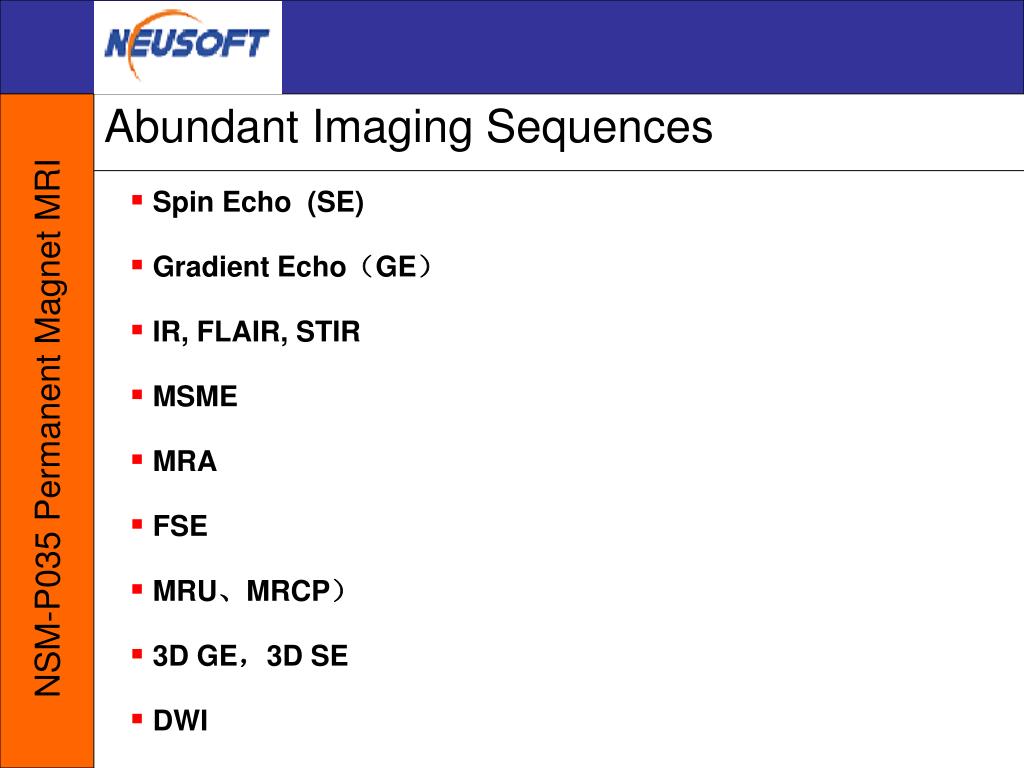Click the red bullet beside IR, FLAIR, STIR

137,330
